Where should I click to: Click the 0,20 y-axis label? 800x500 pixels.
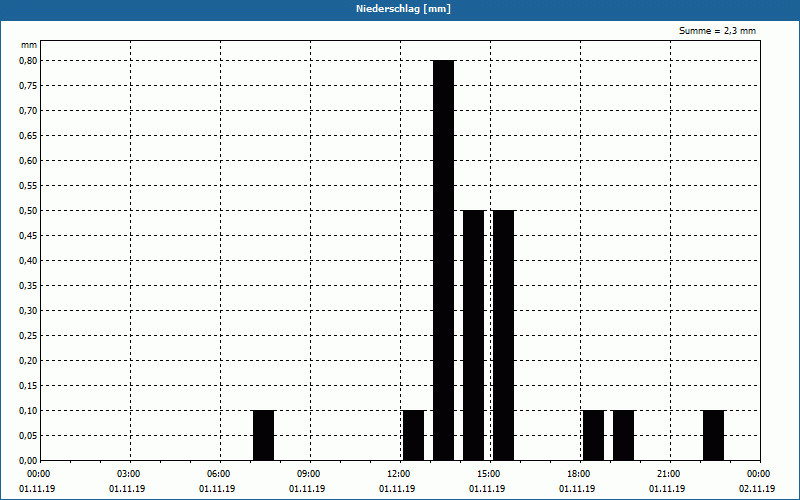pyautogui.click(x=28, y=361)
